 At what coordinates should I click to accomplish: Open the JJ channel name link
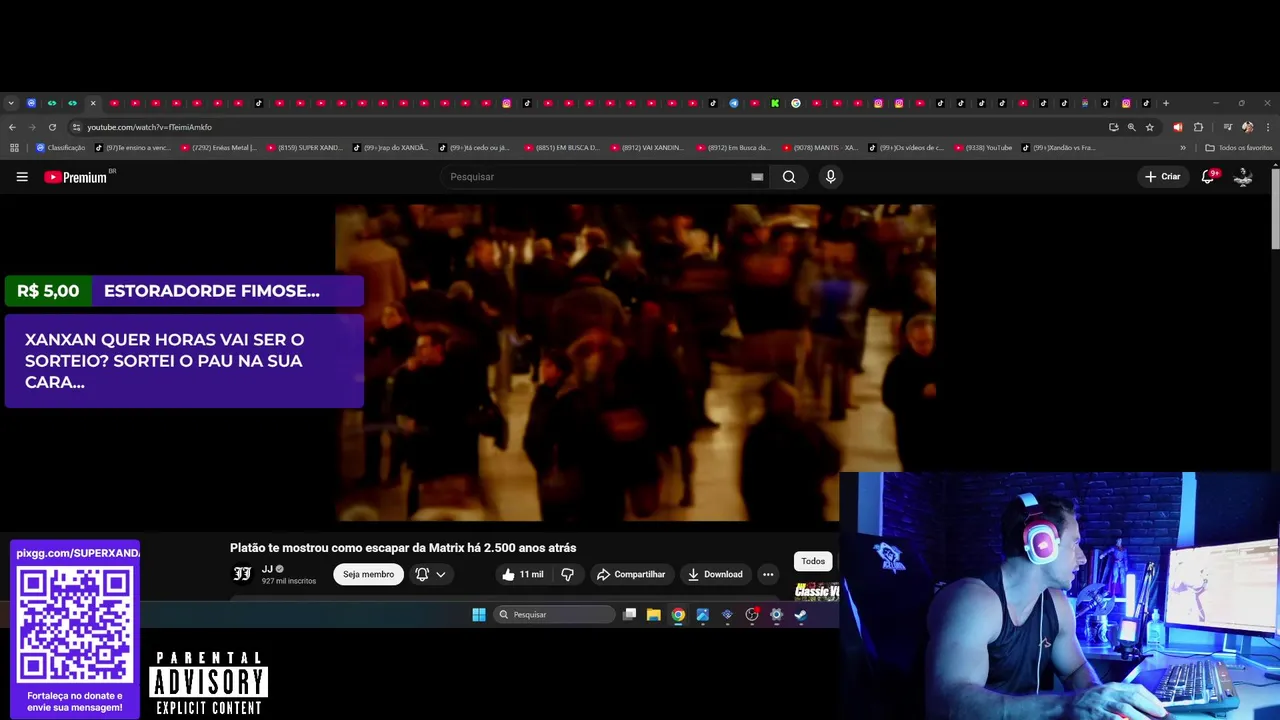[267, 569]
